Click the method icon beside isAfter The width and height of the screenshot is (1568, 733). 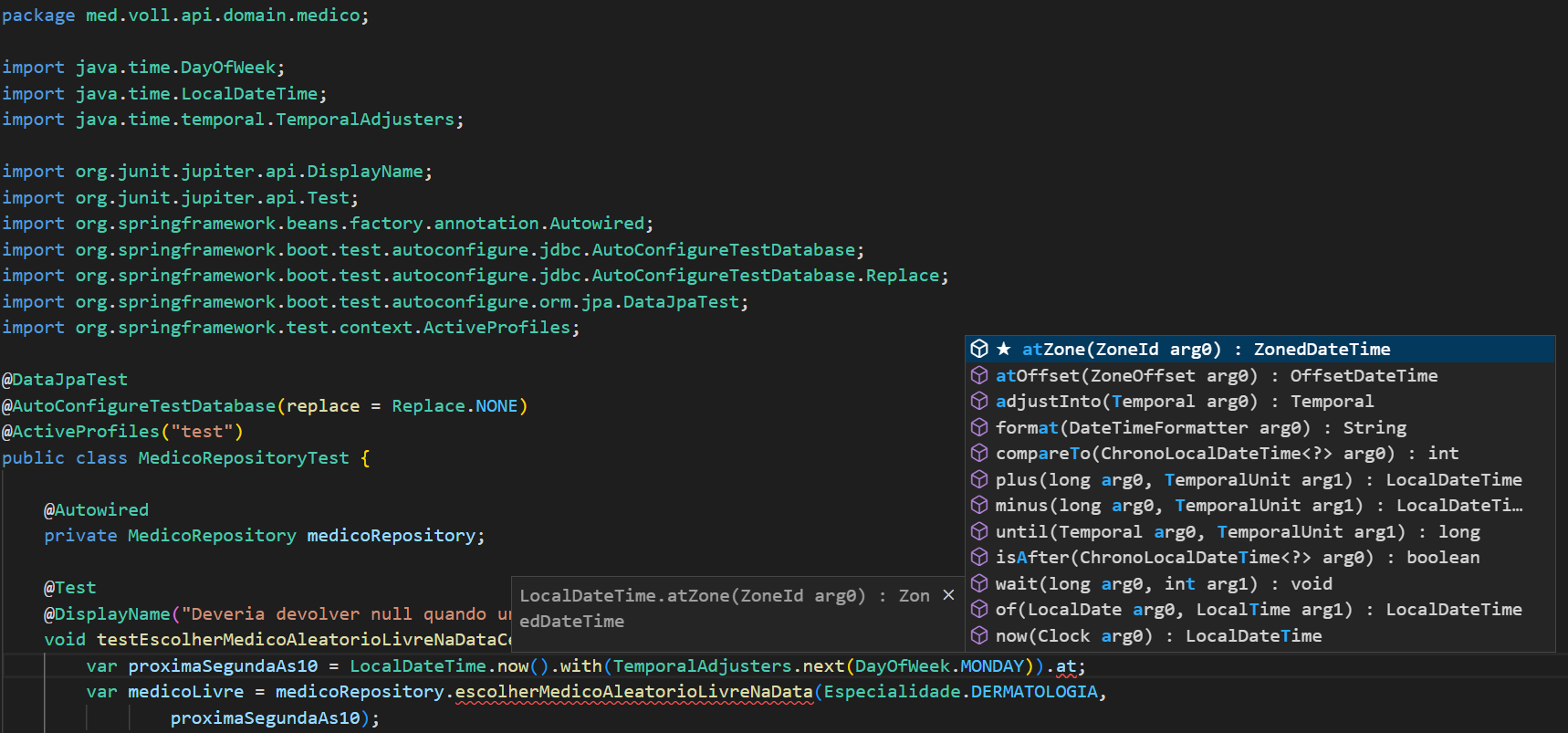tap(979, 557)
